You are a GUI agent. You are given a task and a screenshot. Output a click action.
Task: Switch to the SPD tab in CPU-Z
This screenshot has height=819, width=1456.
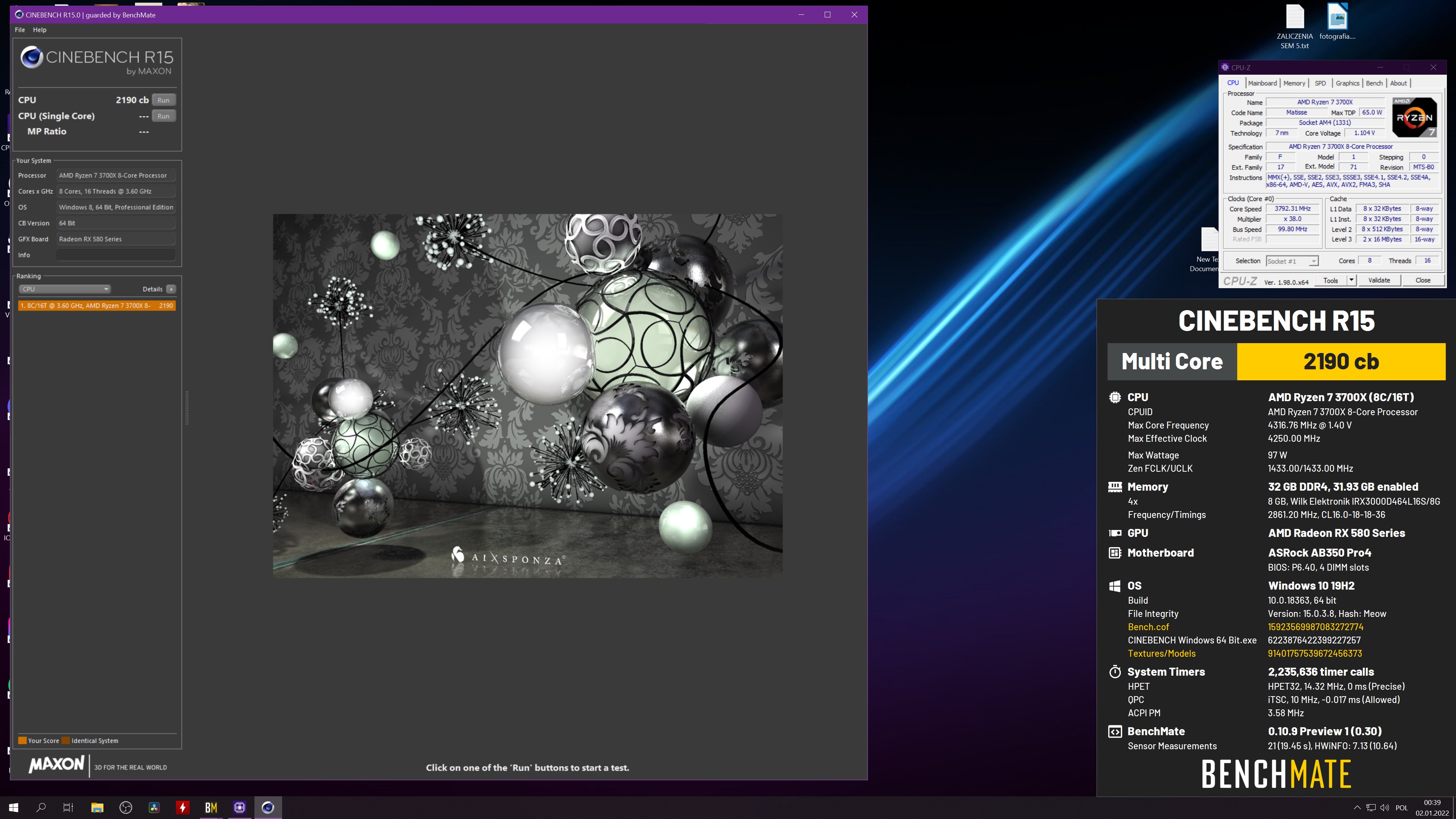coord(1320,83)
